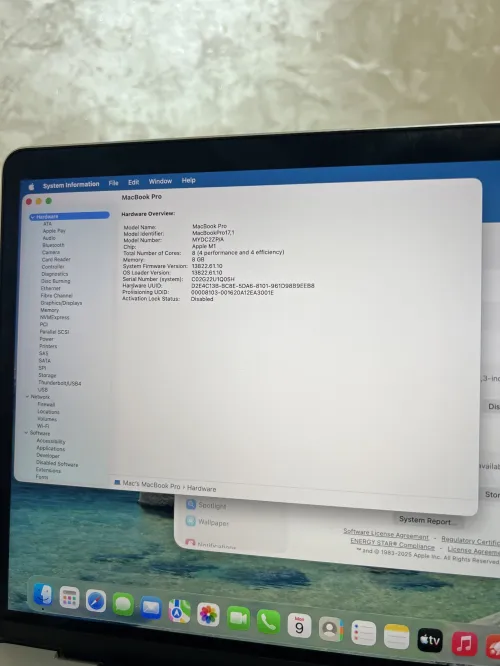Screen dimensions: 500x666
Task: Open Finder from the Dock
Action: pos(42,594)
